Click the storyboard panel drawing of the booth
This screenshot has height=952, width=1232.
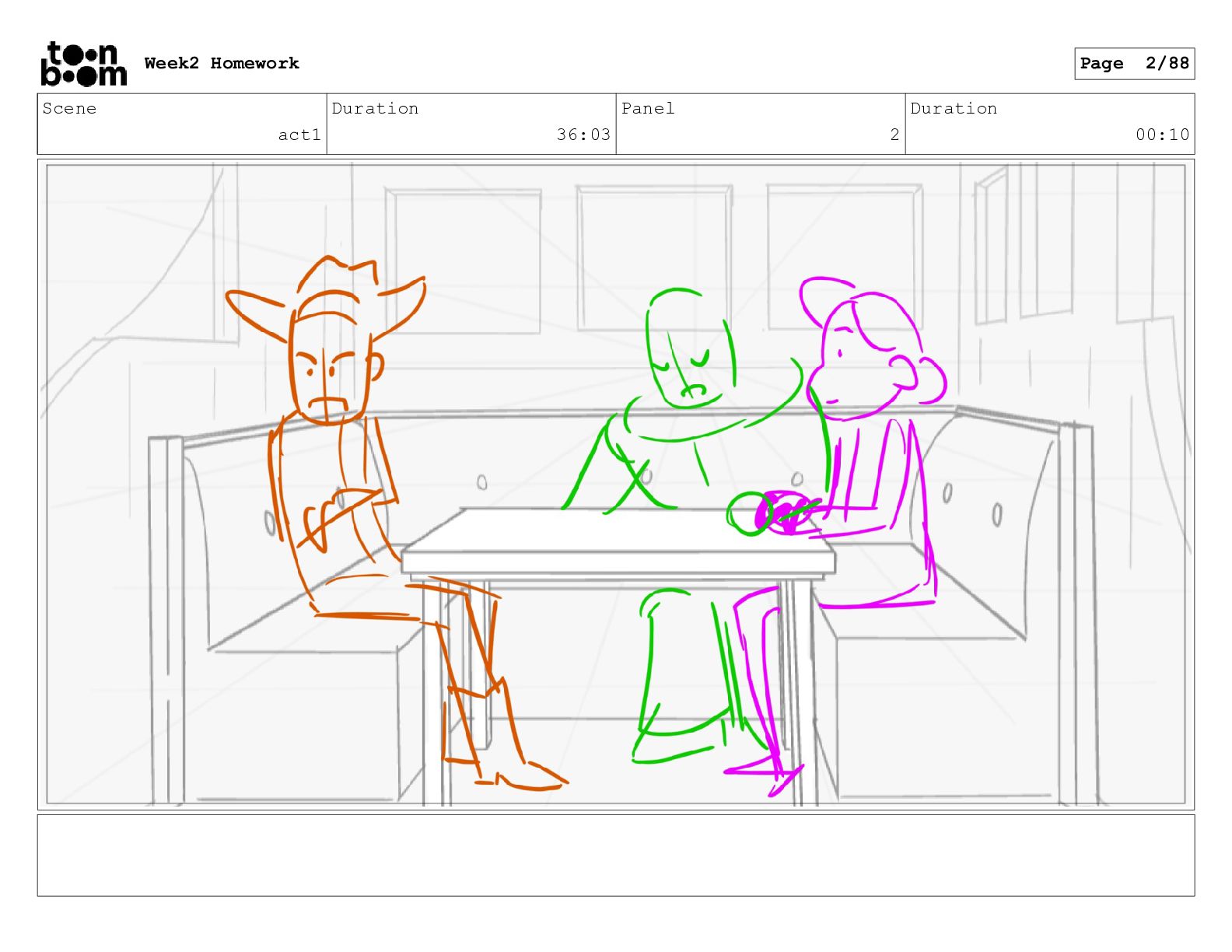click(616, 485)
